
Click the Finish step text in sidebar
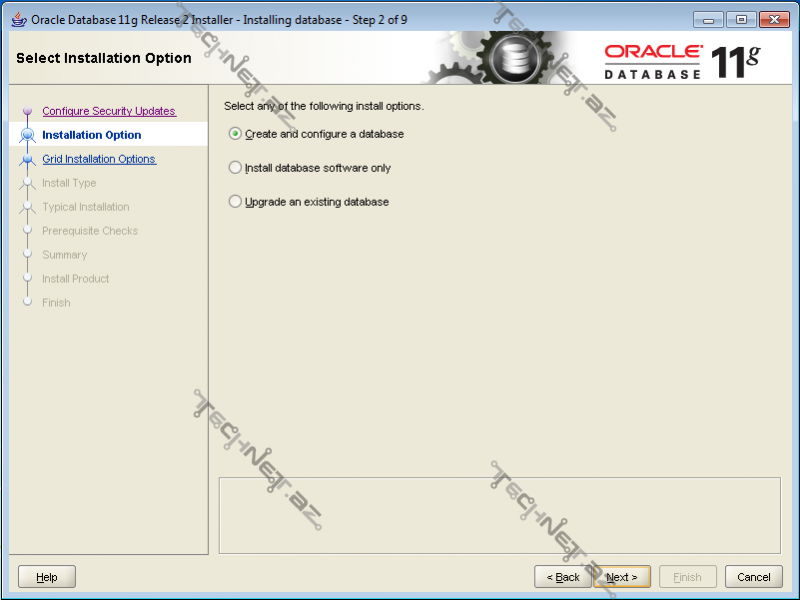pyautogui.click(x=56, y=303)
